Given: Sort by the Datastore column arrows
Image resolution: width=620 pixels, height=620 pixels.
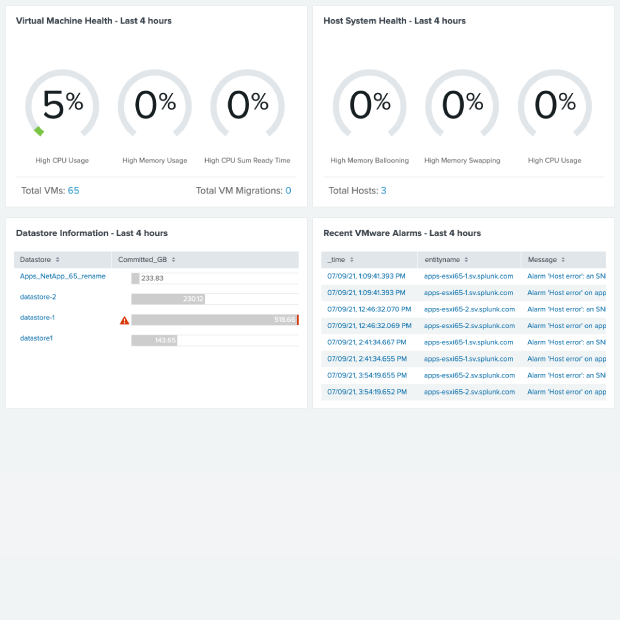Looking at the screenshot, I should click(58, 260).
